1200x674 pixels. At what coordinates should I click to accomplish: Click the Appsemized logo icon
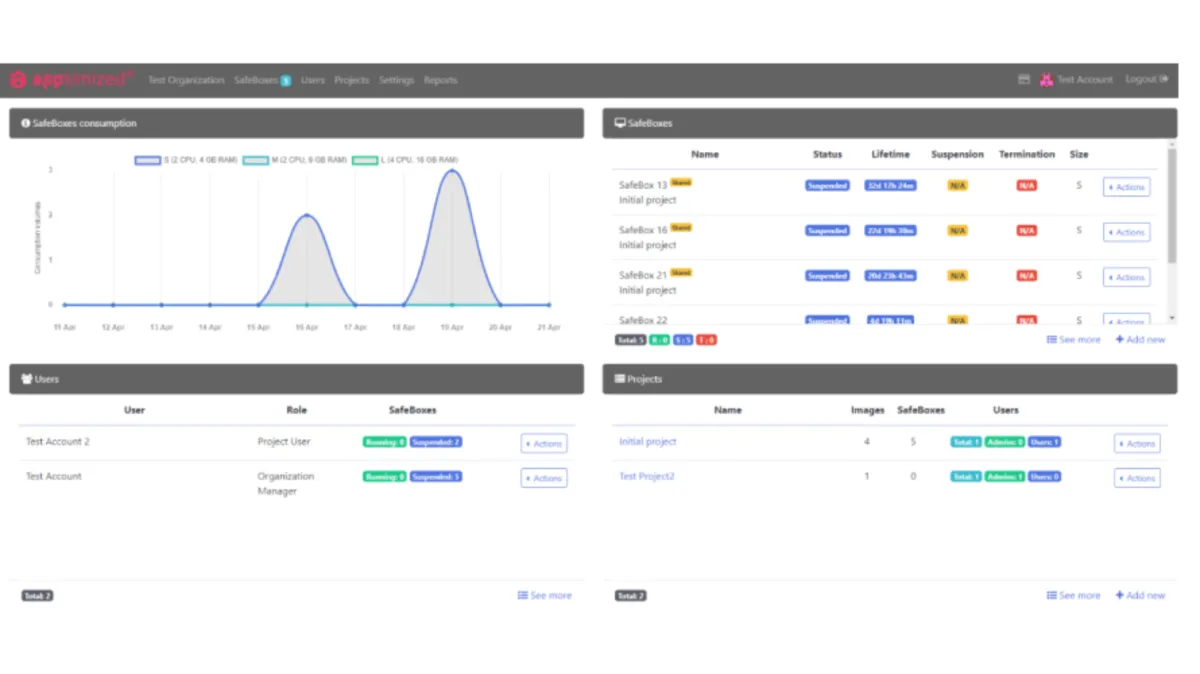tap(18, 80)
